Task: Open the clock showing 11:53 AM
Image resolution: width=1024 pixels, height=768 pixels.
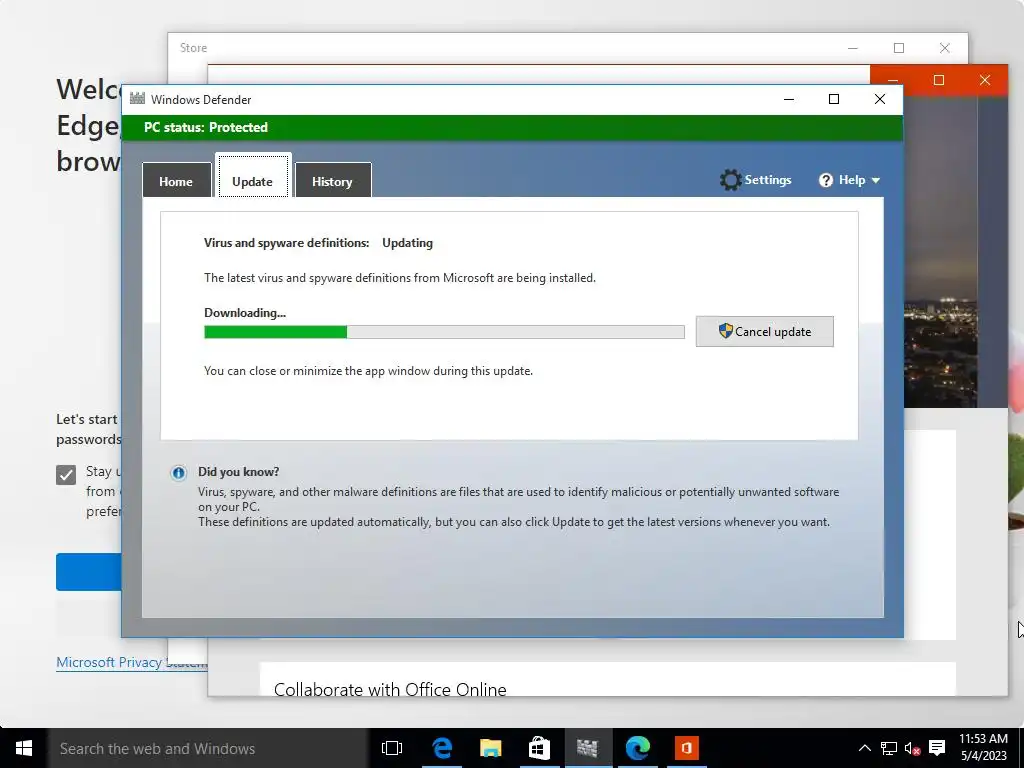Action: [984, 748]
